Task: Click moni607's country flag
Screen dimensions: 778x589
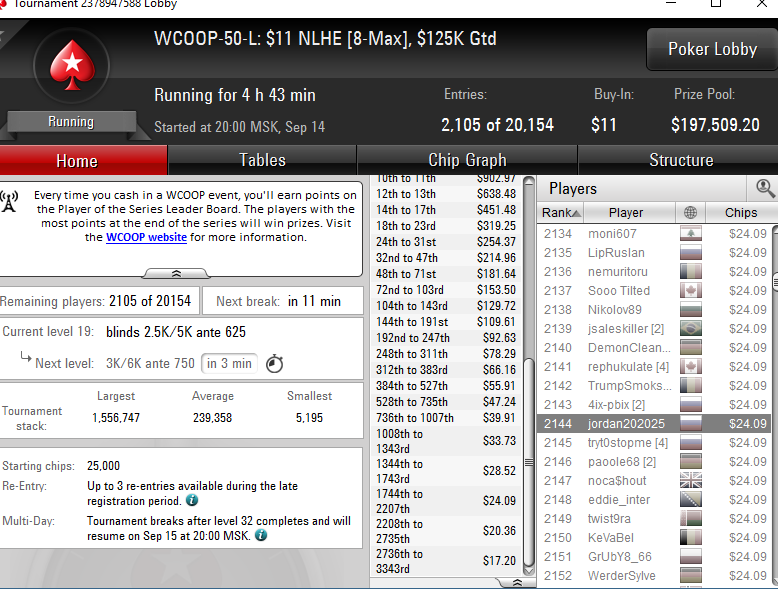Action: coord(691,233)
